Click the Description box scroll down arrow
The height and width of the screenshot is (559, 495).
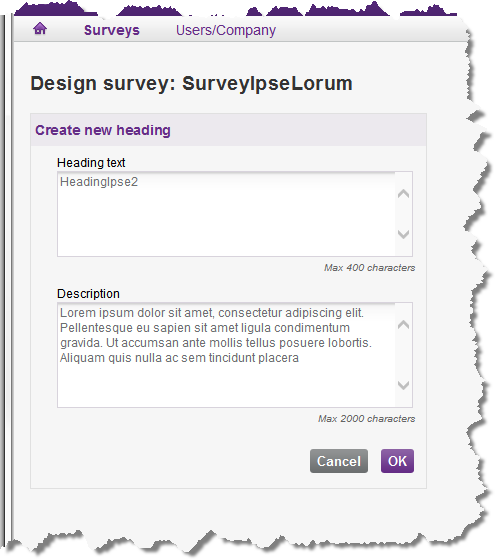(403, 385)
